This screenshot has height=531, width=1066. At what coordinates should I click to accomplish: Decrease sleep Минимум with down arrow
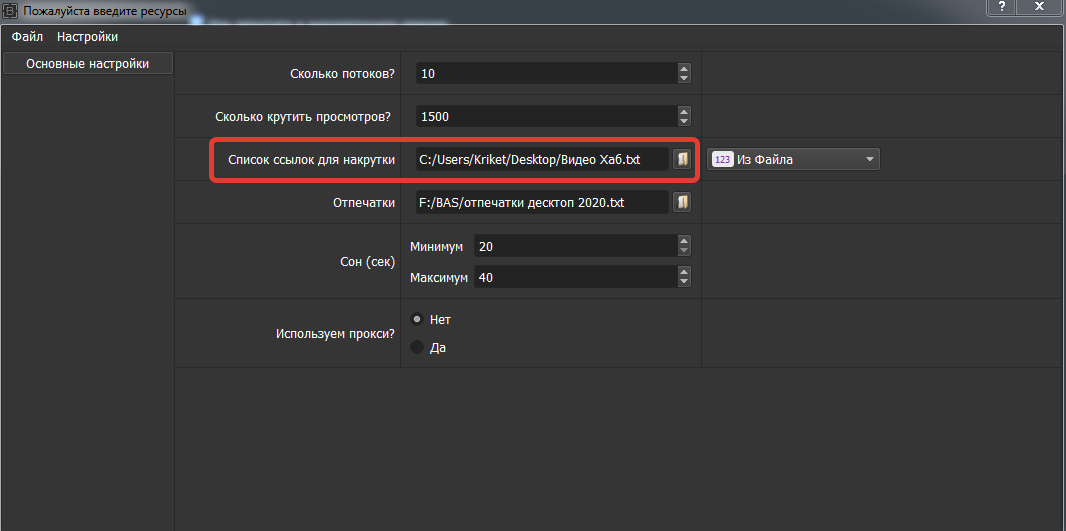click(684, 251)
